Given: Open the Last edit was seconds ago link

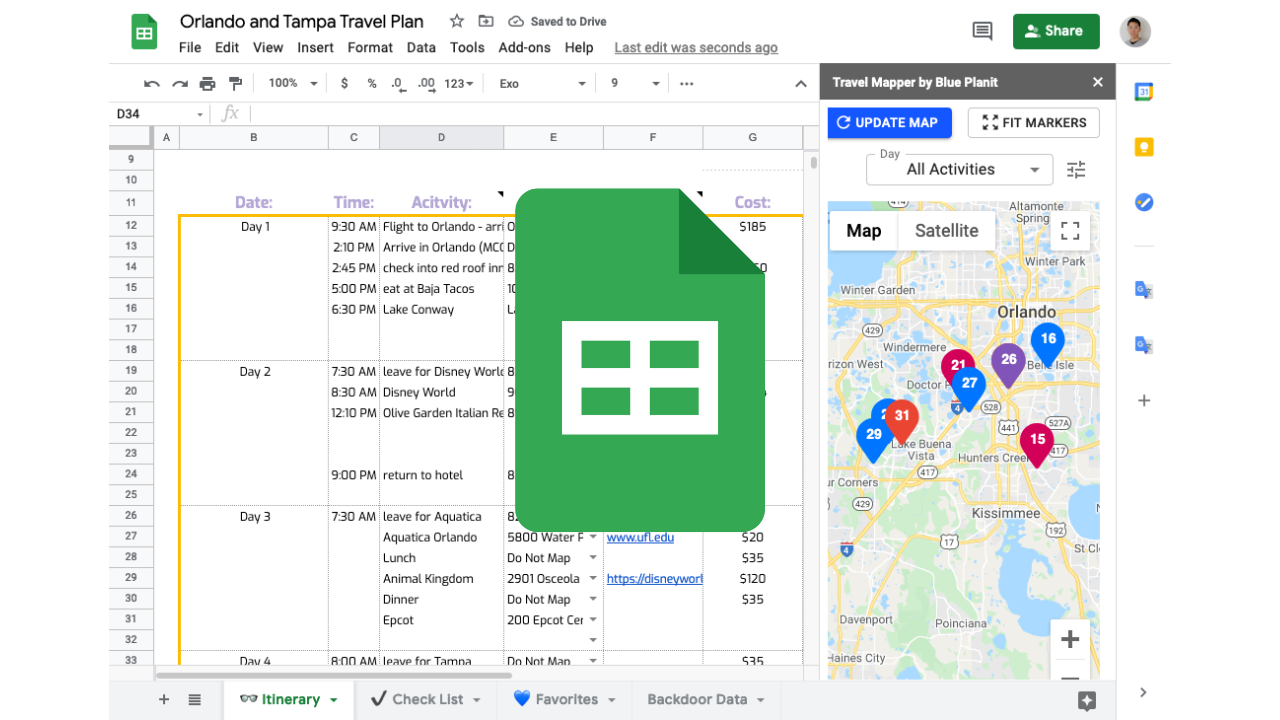Looking at the screenshot, I should coord(696,47).
